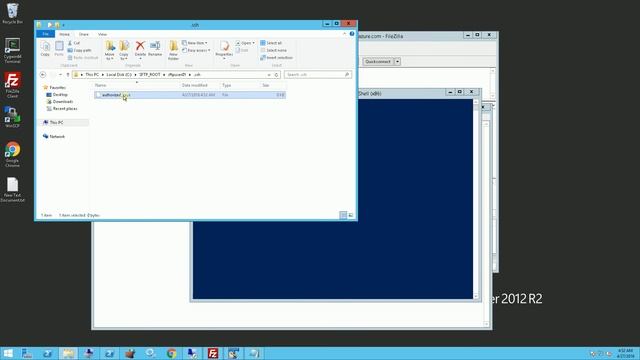Open the New item dropdown
Image resolution: width=640 pixels, height=360 pixels.
pos(195,43)
